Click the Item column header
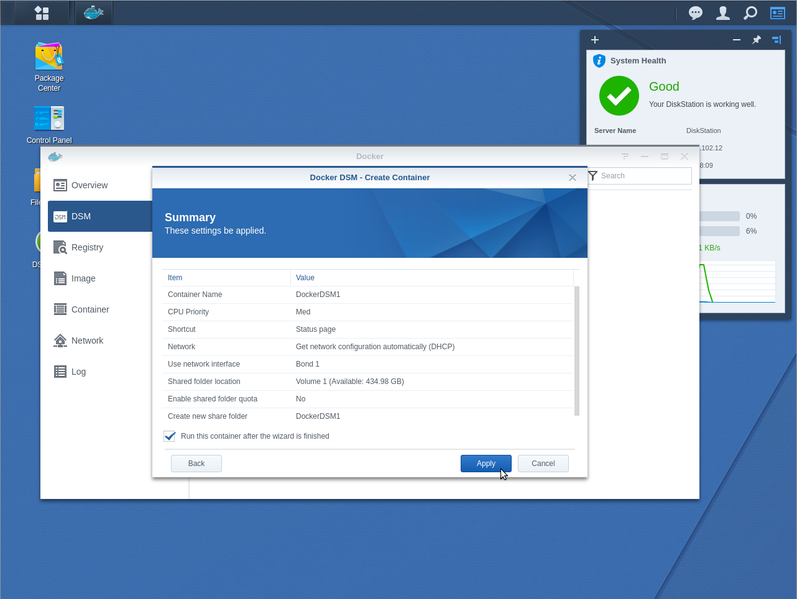The height and width of the screenshot is (599, 797). pos(226,278)
